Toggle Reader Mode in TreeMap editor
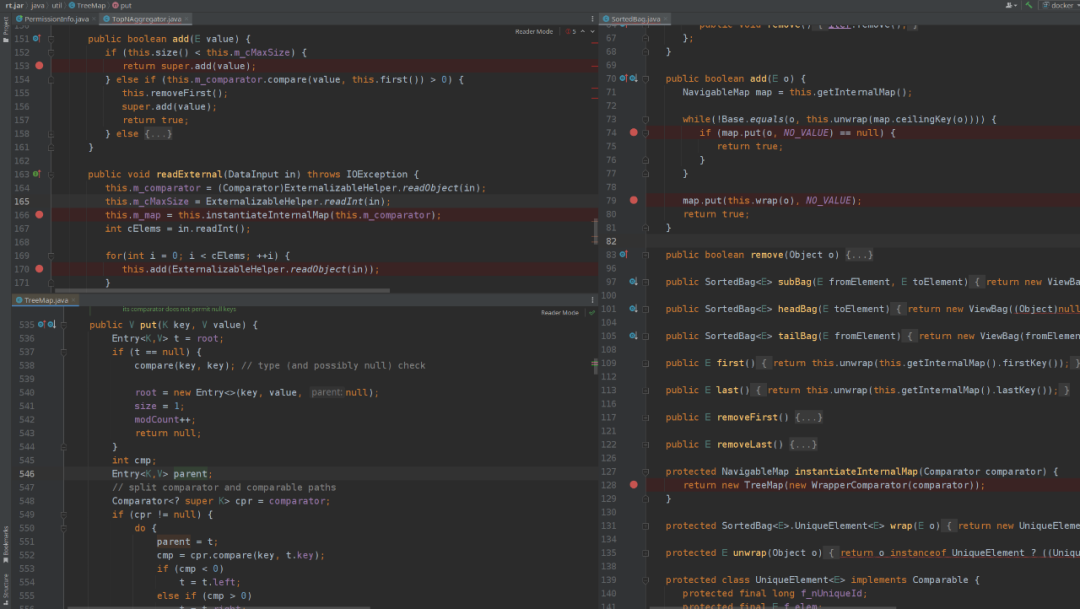This screenshot has height=609, width=1080. (x=559, y=313)
